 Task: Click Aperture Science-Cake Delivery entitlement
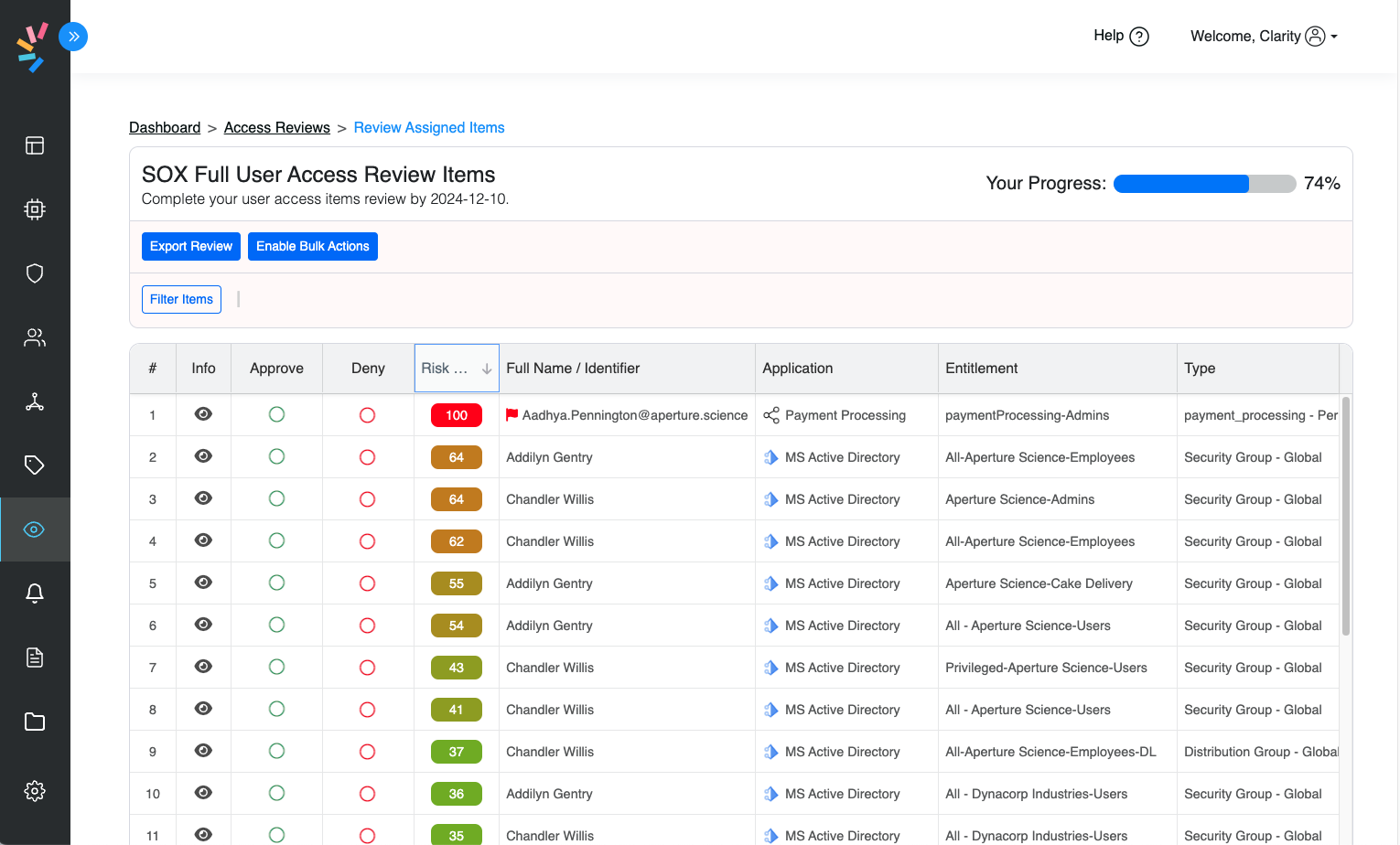click(x=1039, y=583)
